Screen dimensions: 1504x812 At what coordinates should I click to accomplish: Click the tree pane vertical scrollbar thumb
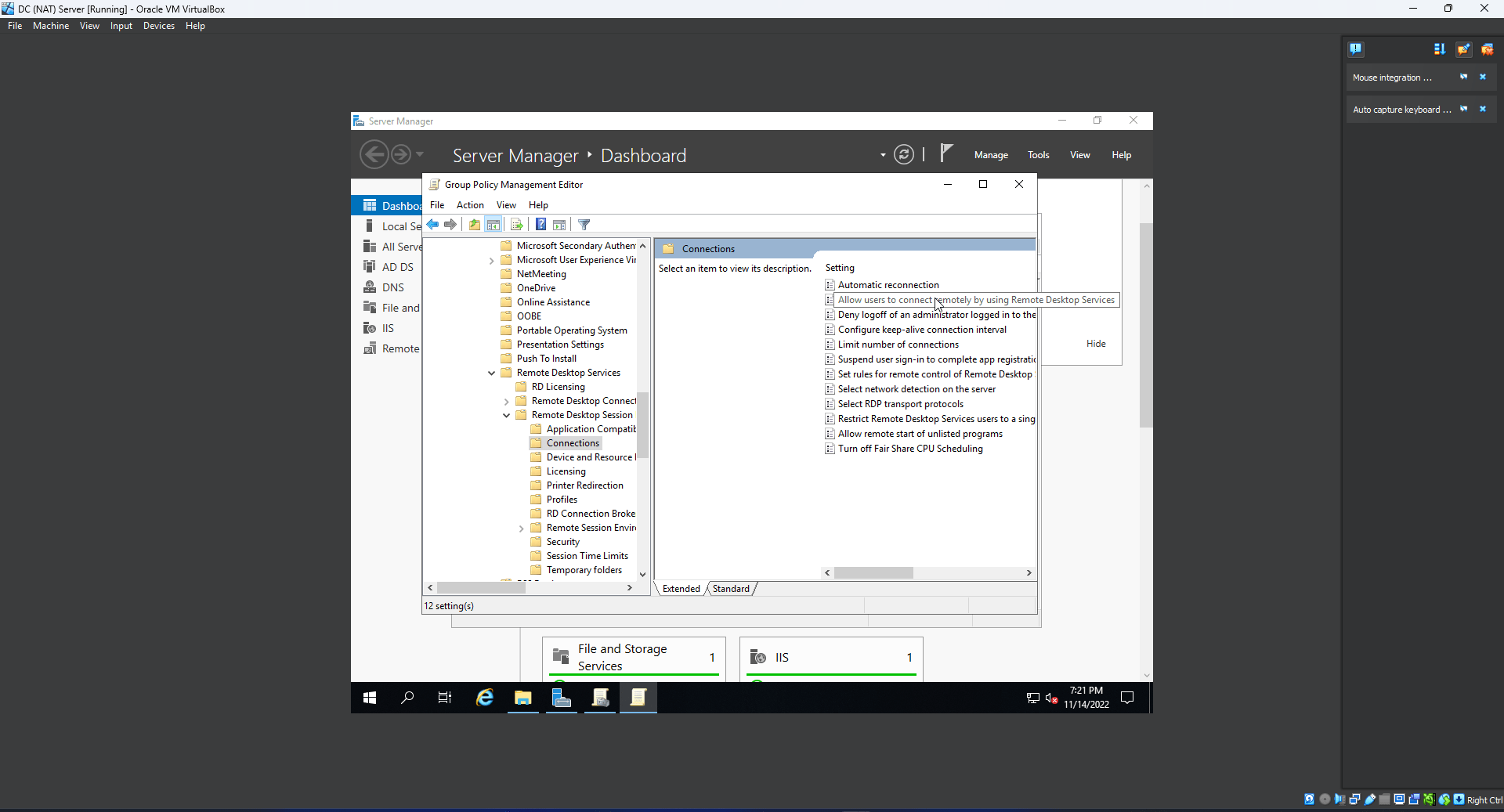click(643, 424)
